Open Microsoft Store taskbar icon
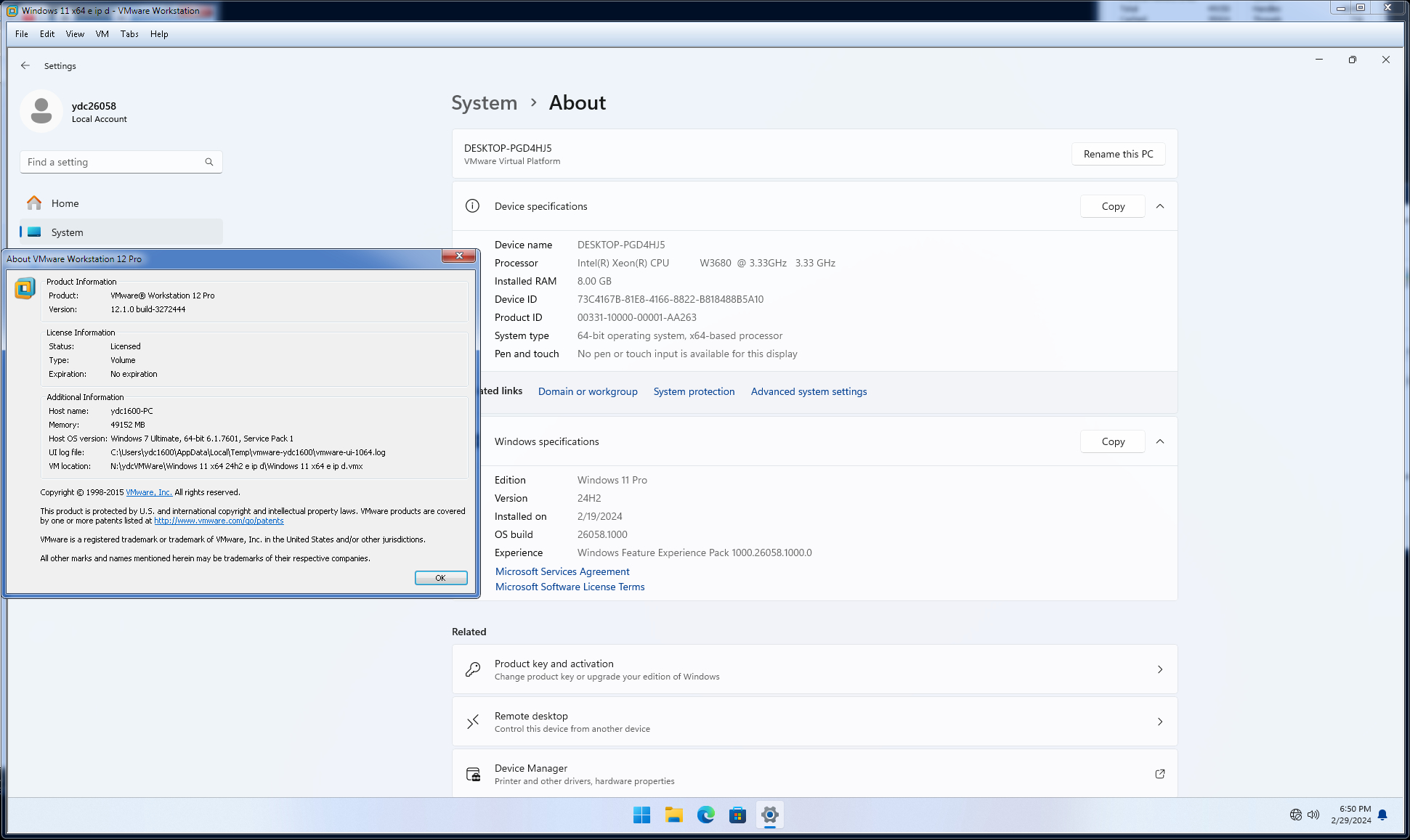 (737, 815)
